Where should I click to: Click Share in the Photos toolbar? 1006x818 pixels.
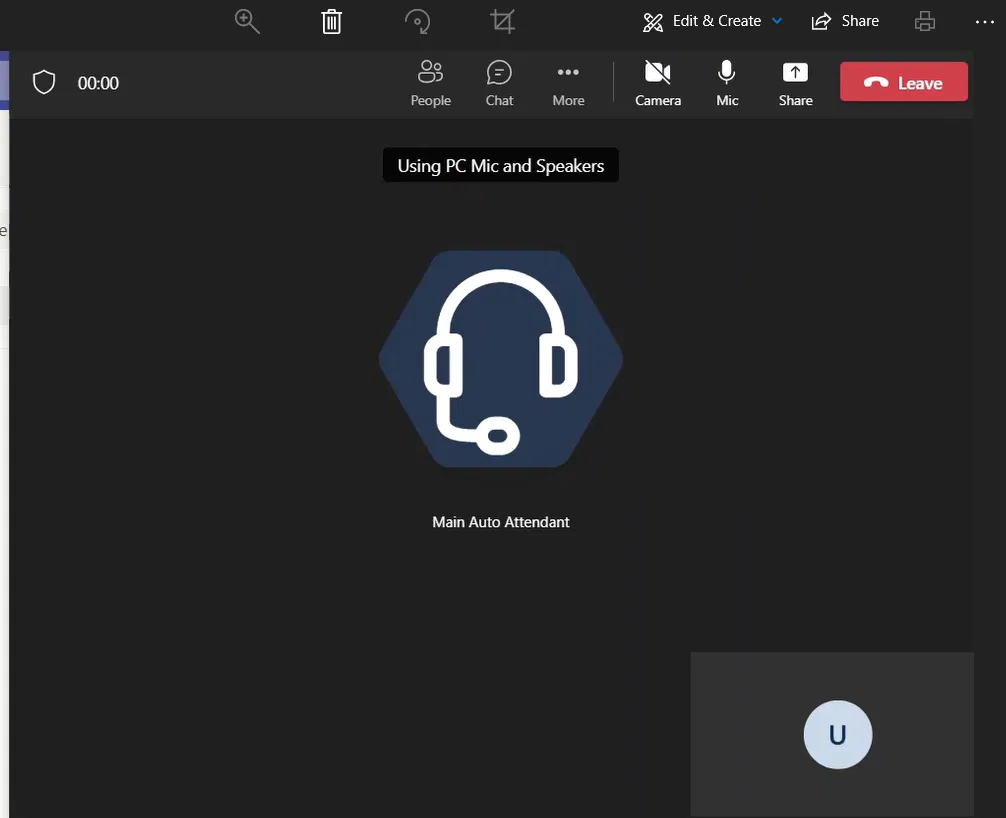pos(845,21)
